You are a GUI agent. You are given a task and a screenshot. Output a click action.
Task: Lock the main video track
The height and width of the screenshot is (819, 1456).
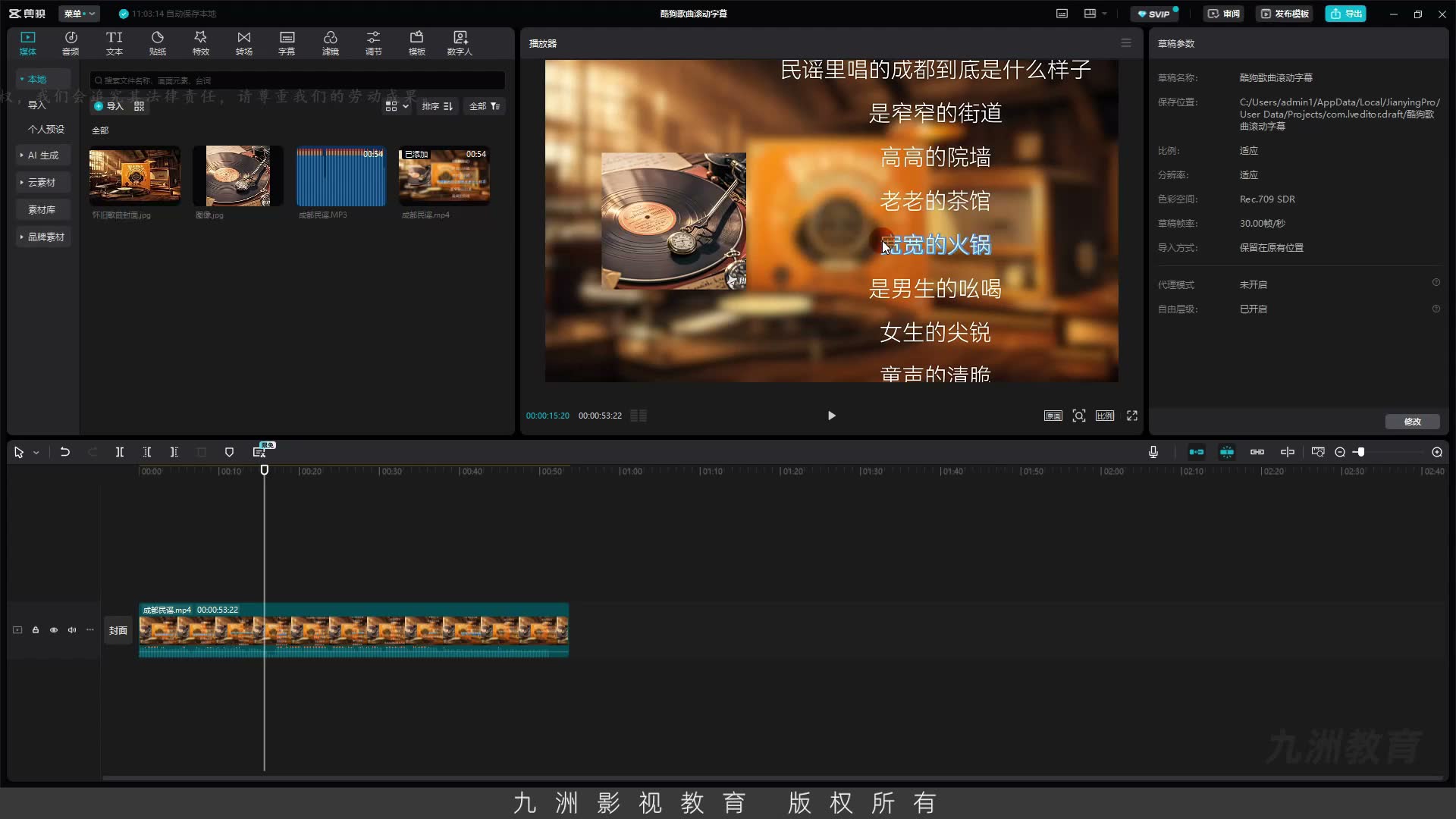pyautogui.click(x=36, y=630)
